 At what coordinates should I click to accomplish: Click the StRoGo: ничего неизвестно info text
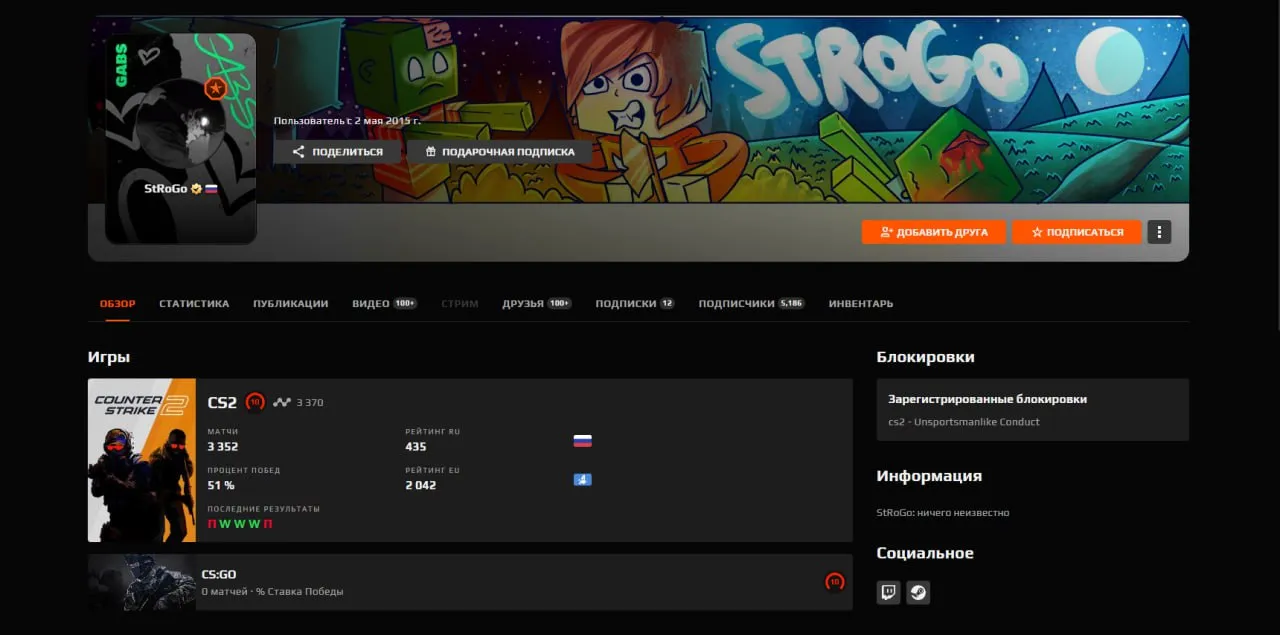943,513
